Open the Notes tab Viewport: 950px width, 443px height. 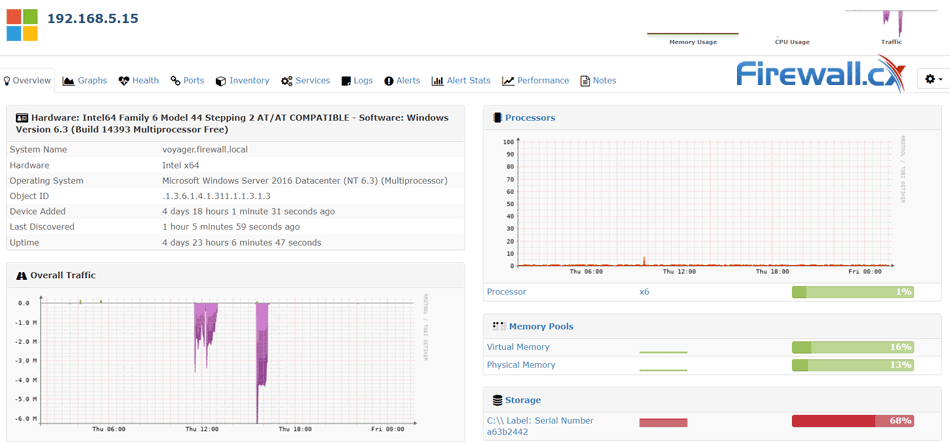(598, 81)
